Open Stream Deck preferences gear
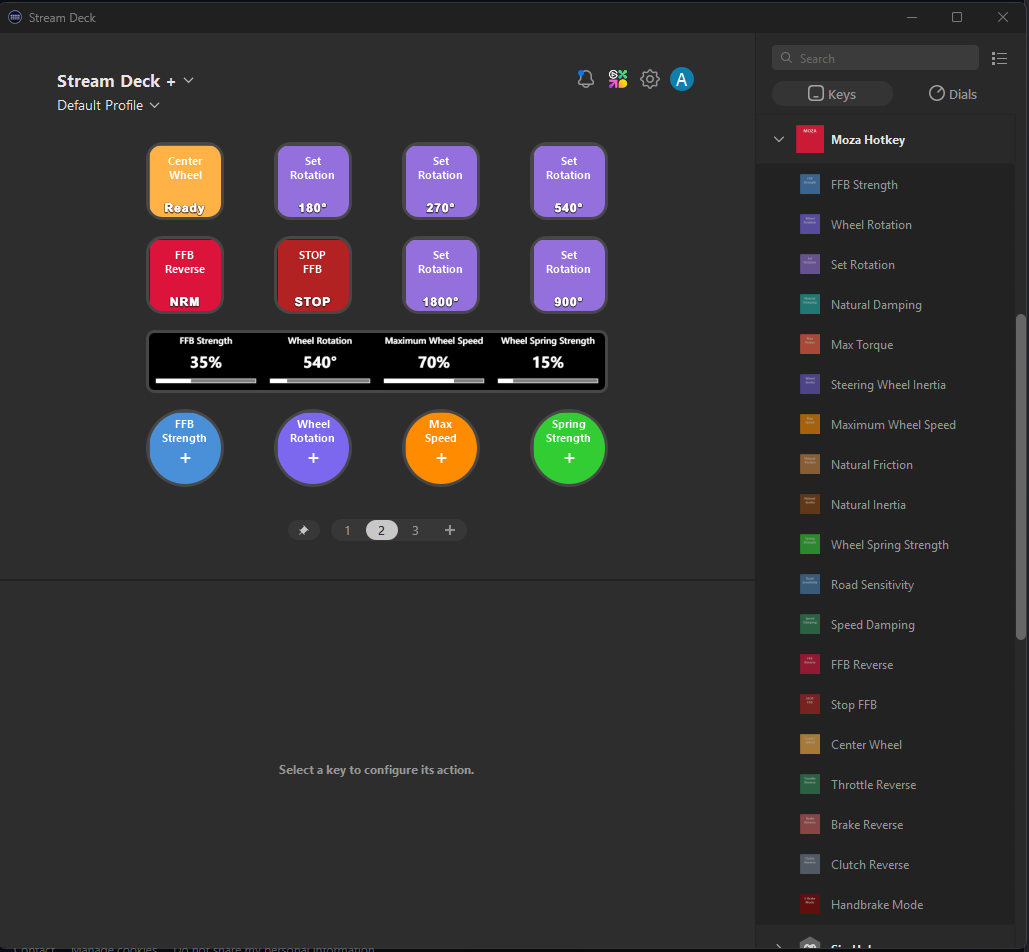Viewport: 1029px width, 952px height. pos(650,79)
